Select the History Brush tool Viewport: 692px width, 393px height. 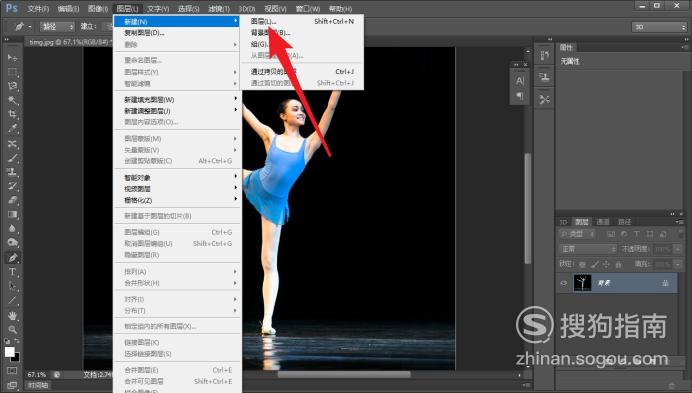[x=12, y=186]
